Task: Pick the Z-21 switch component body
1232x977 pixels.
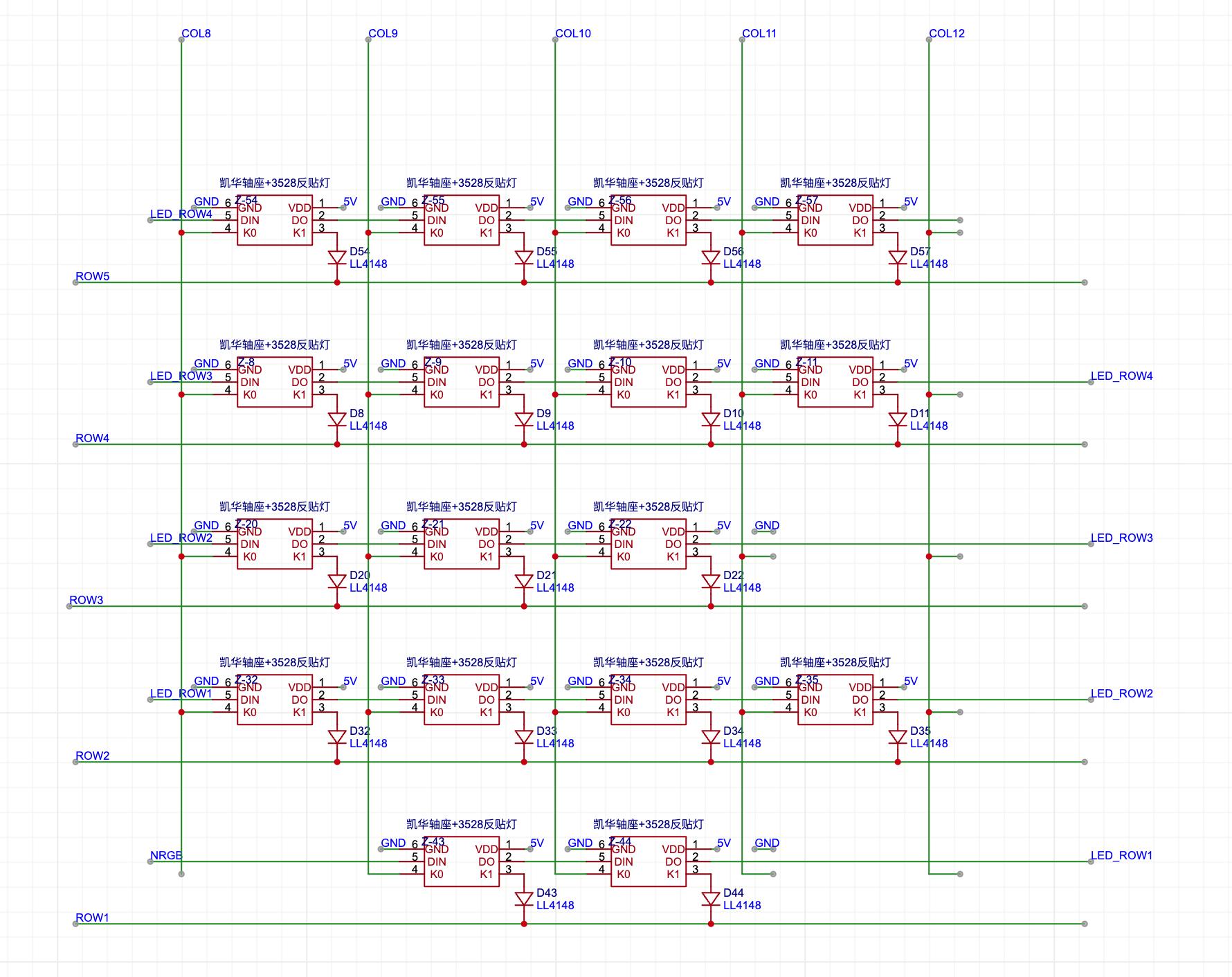Action: 462,544
